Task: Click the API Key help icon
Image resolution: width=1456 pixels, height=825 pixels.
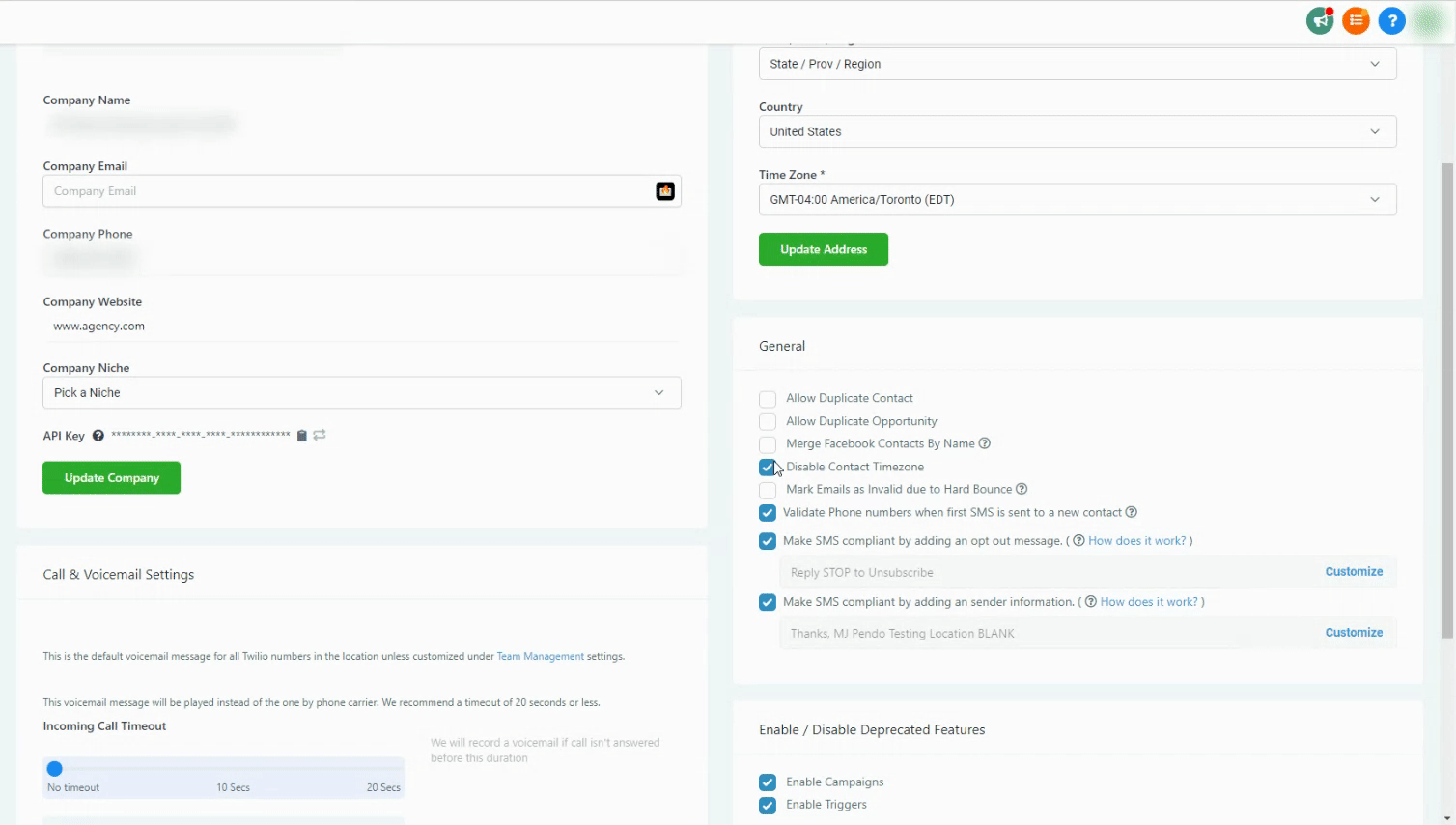Action: tap(98, 436)
